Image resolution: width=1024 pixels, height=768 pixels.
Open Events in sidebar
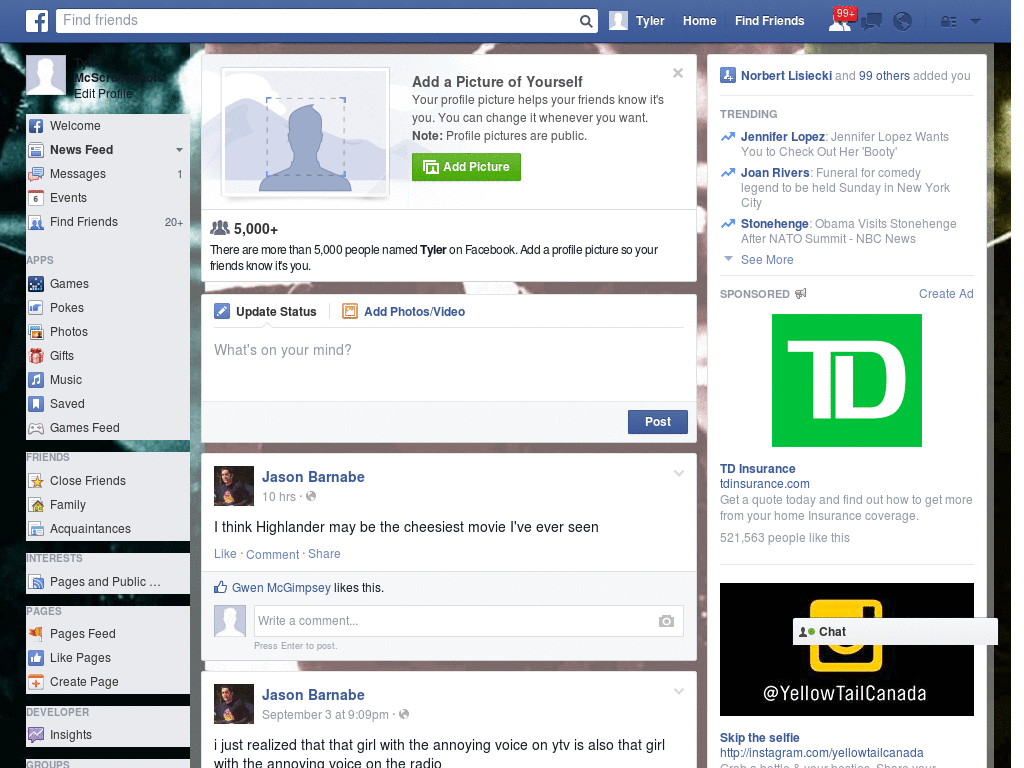tap(108, 198)
